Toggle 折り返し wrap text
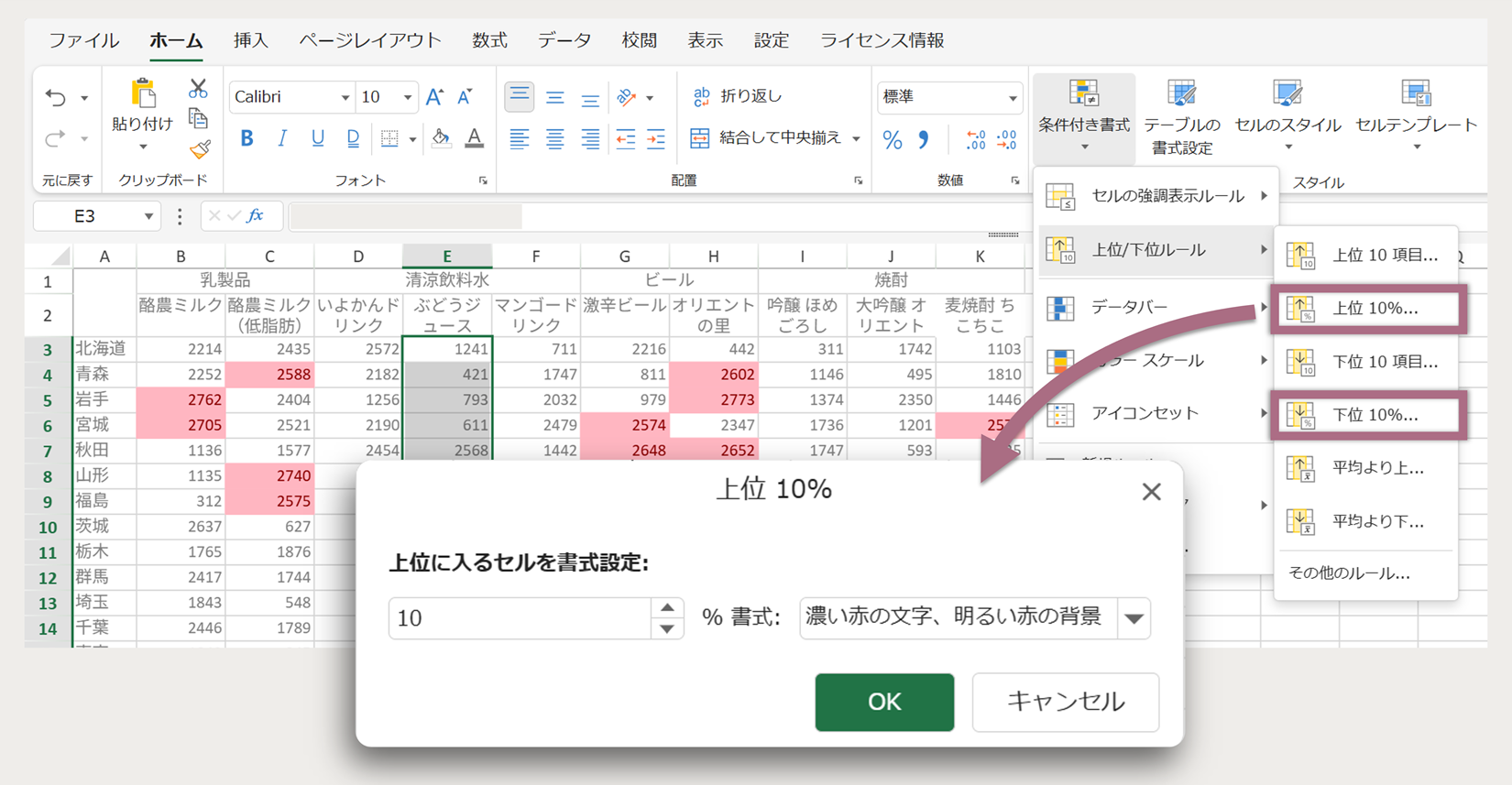This screenshot has height=785, width=1512. pos(738,96)
